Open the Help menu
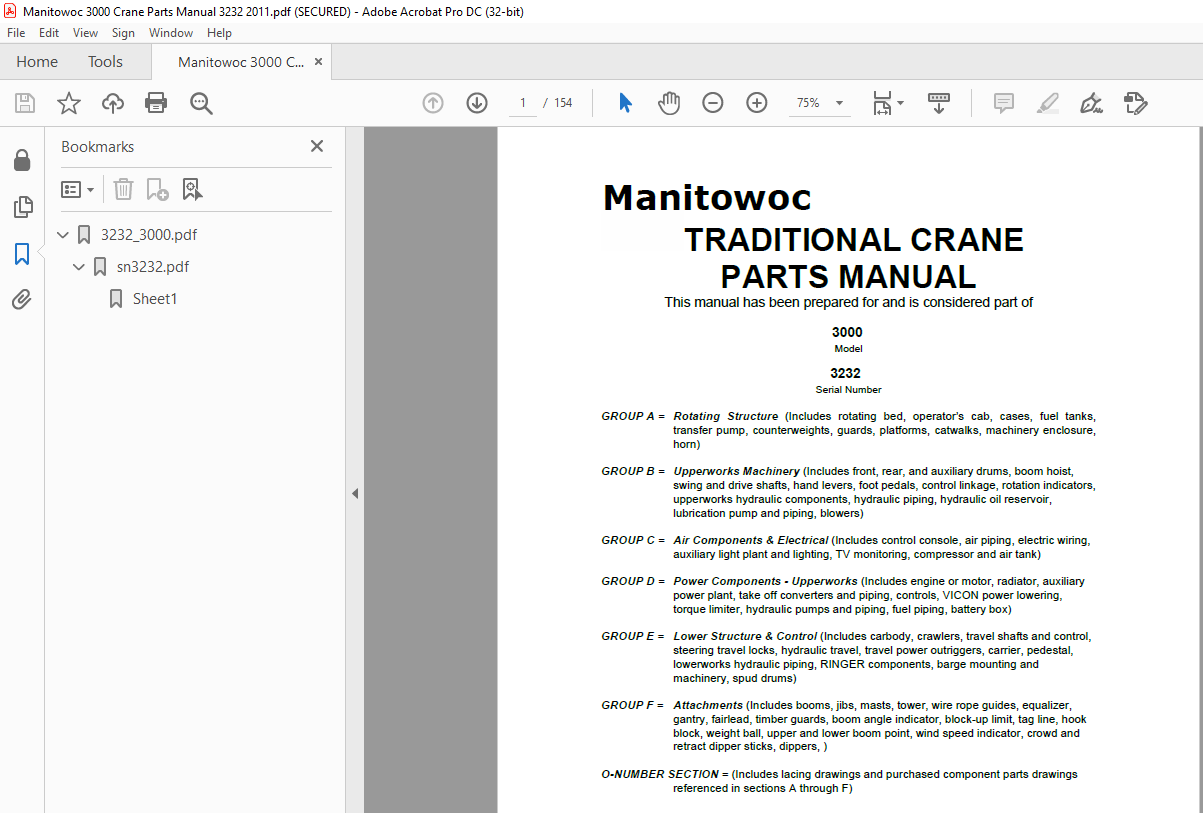Image resolution: width=1203 pixels, height=813 pixels. (219, 33)
